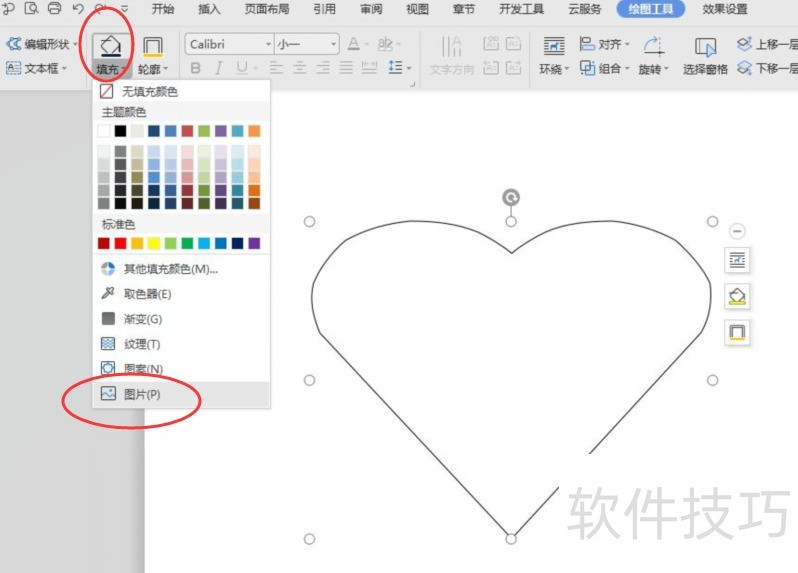Click the rotation handle above the heart

(x=511, y=197)
